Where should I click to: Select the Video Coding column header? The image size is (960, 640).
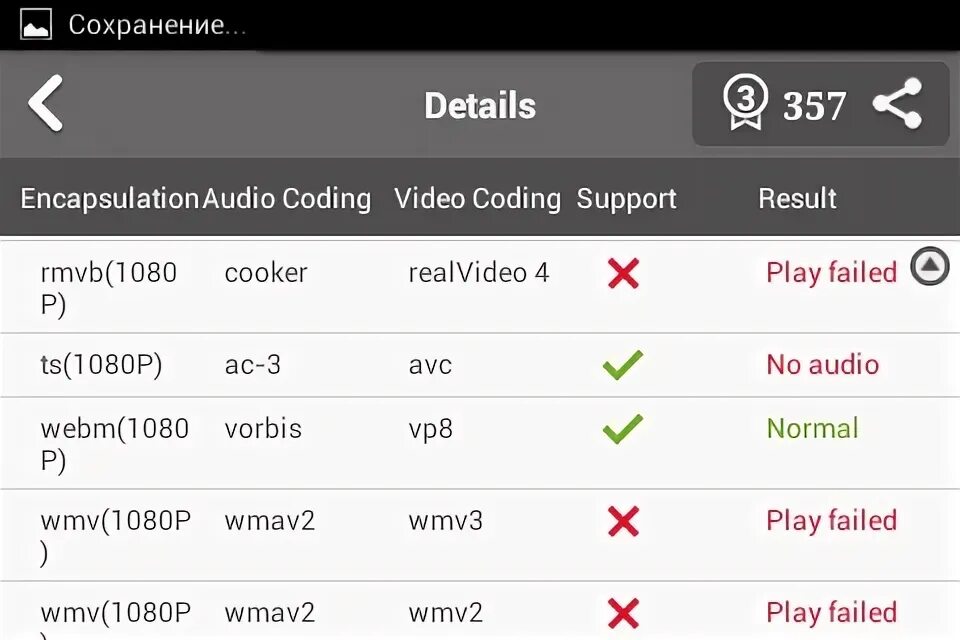477,198
